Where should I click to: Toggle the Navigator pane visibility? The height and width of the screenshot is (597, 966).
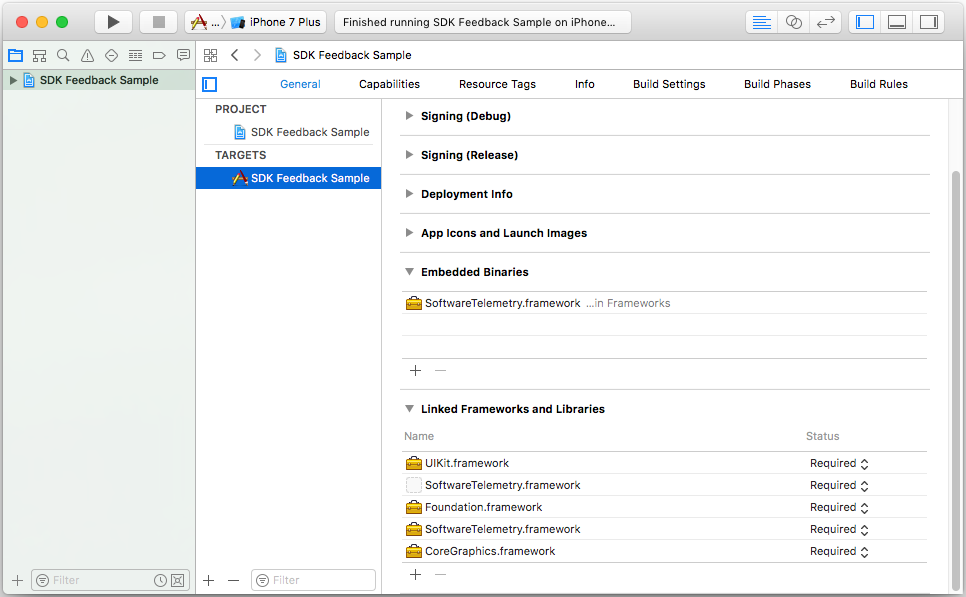[x=865, y=22]
